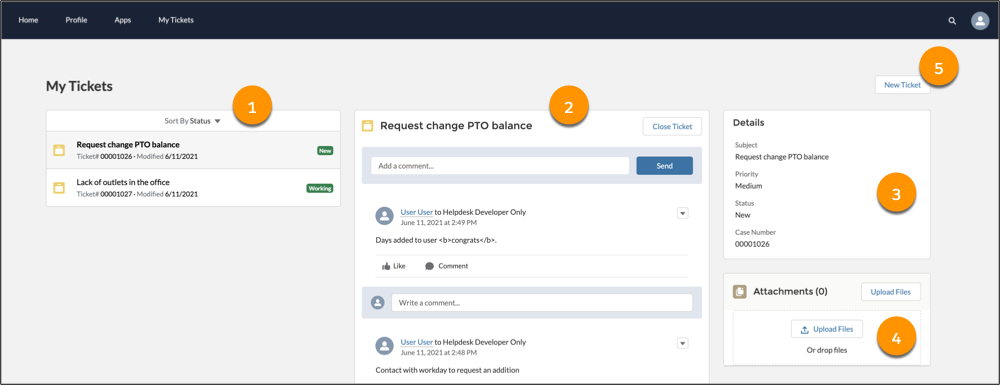
Task: Open the Sort By Status dropdown
Action: (x=192, y=120)
